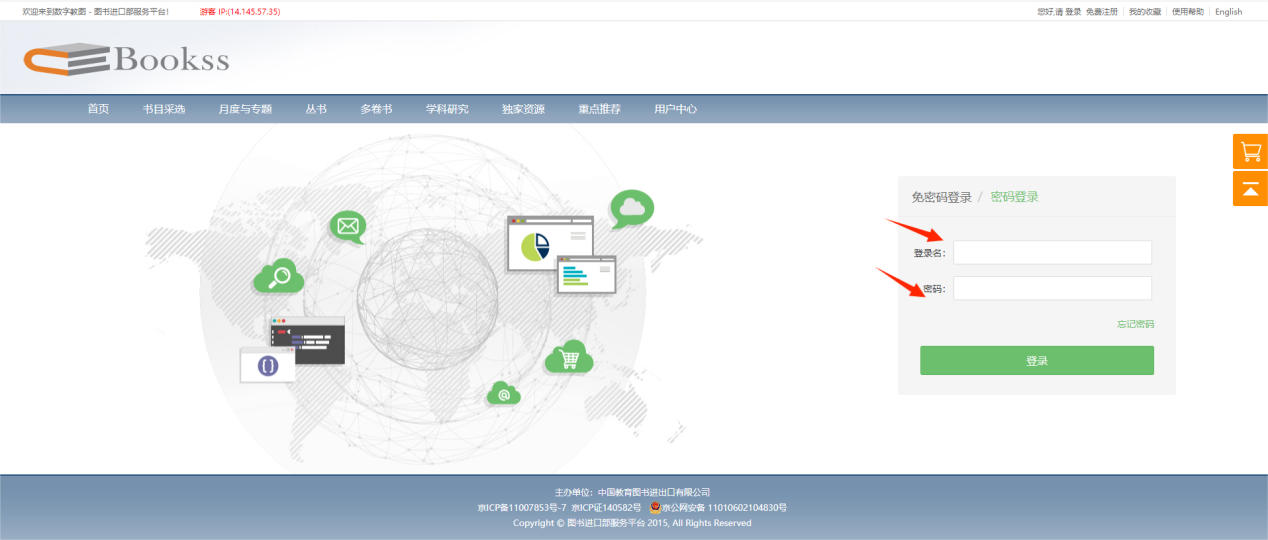This screenshot has height=540, width=1268.
Task: Focus the 登录名 input field
Action: [1052, 253]
